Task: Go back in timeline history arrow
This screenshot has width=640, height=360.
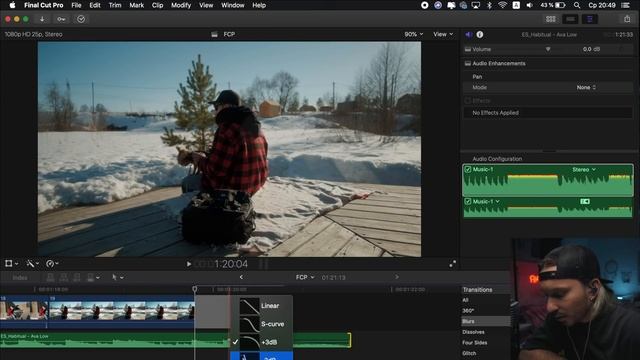Action: [241, 277]
